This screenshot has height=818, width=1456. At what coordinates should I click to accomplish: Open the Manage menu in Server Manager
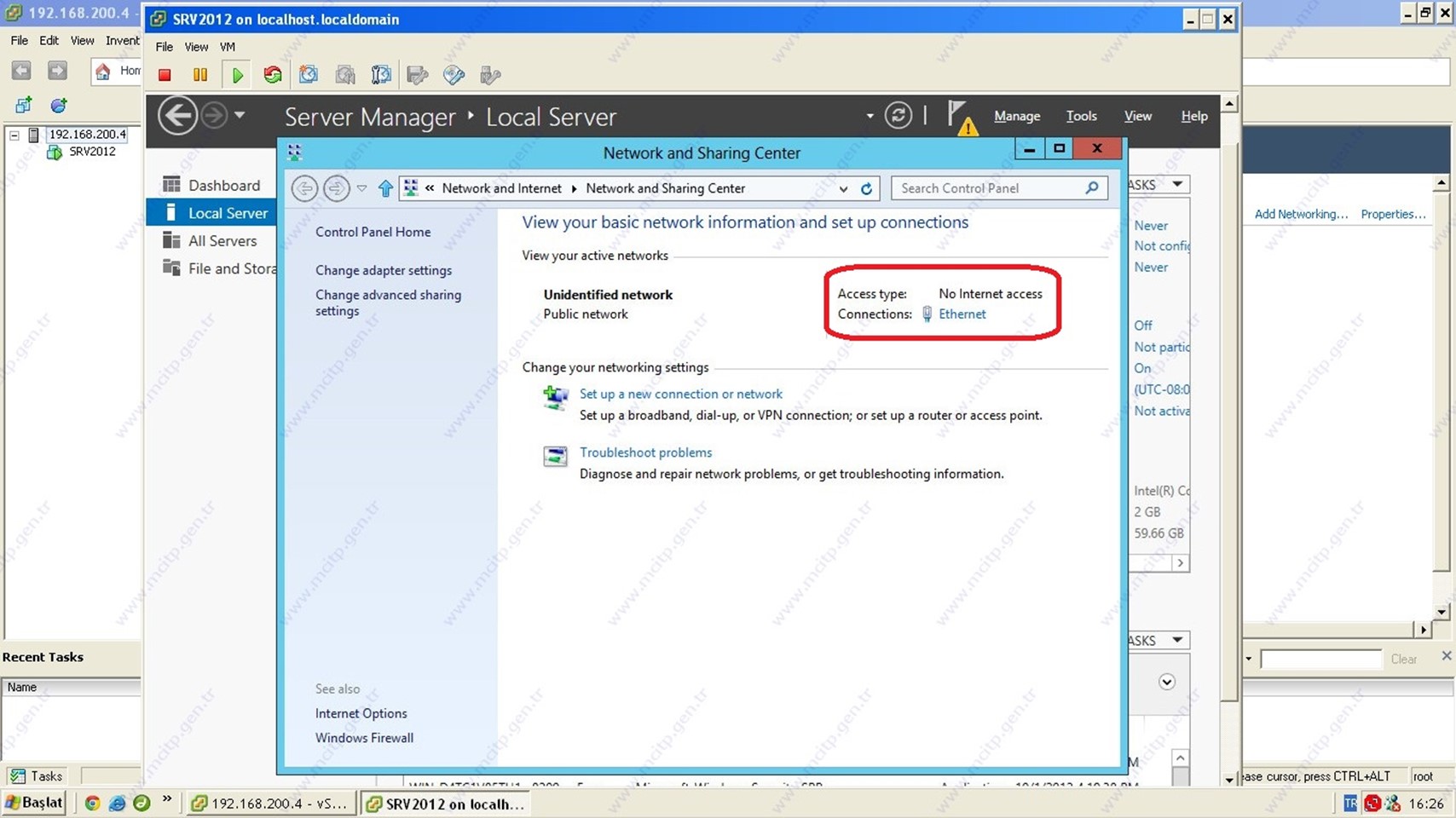pyautogui.click(x=1017, y=116)
